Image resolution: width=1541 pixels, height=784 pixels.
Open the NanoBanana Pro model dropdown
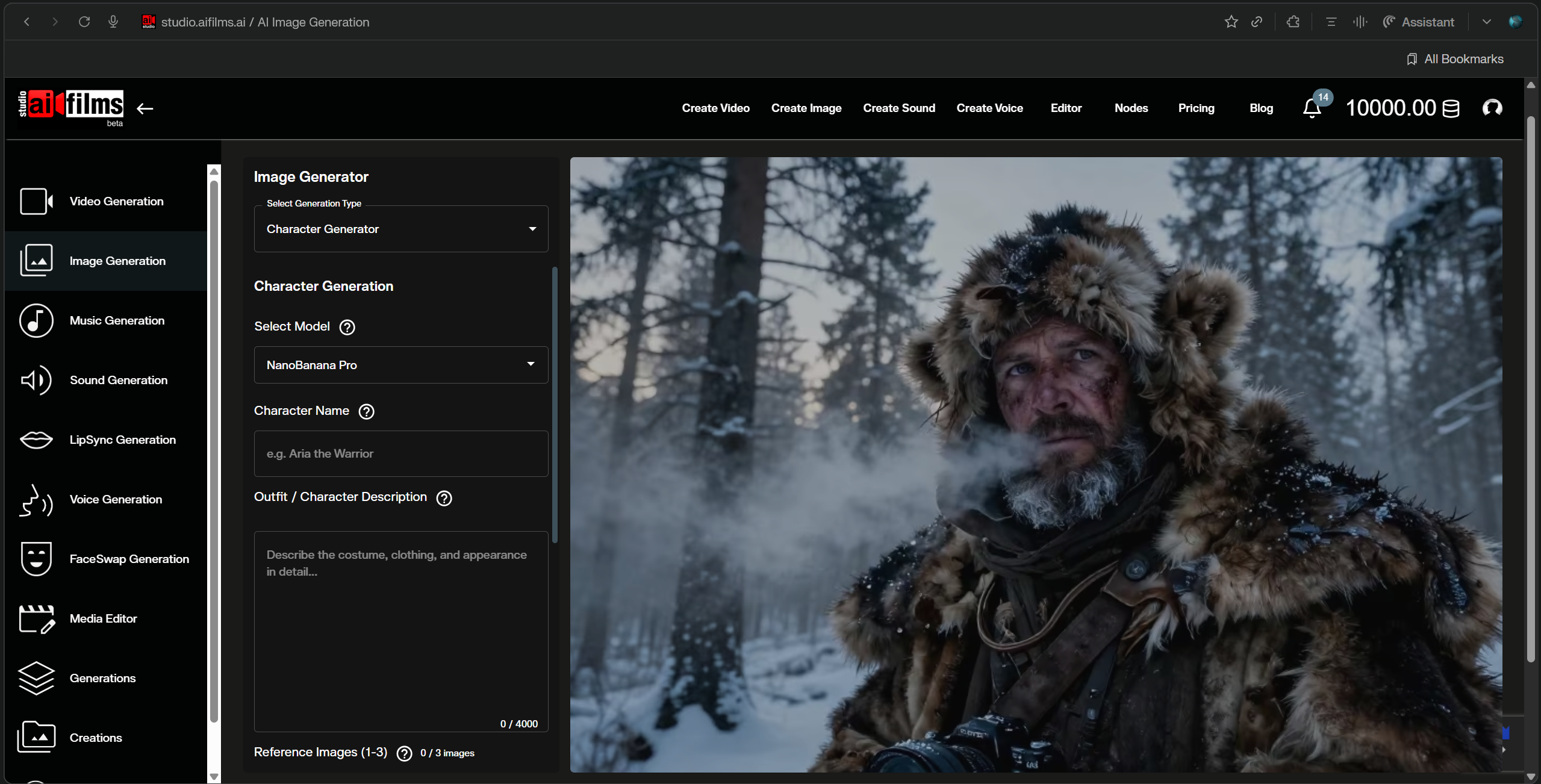click(400, 365)
